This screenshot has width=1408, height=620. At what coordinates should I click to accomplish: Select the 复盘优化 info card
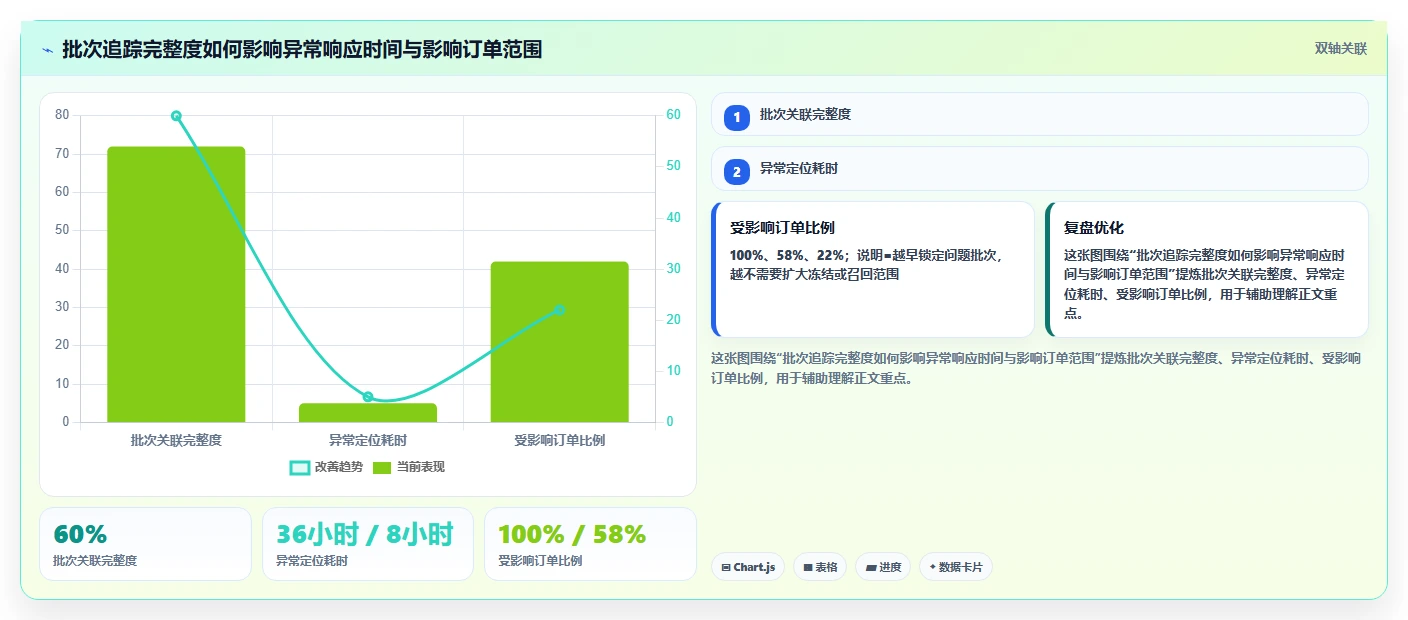click(1206, 270)
